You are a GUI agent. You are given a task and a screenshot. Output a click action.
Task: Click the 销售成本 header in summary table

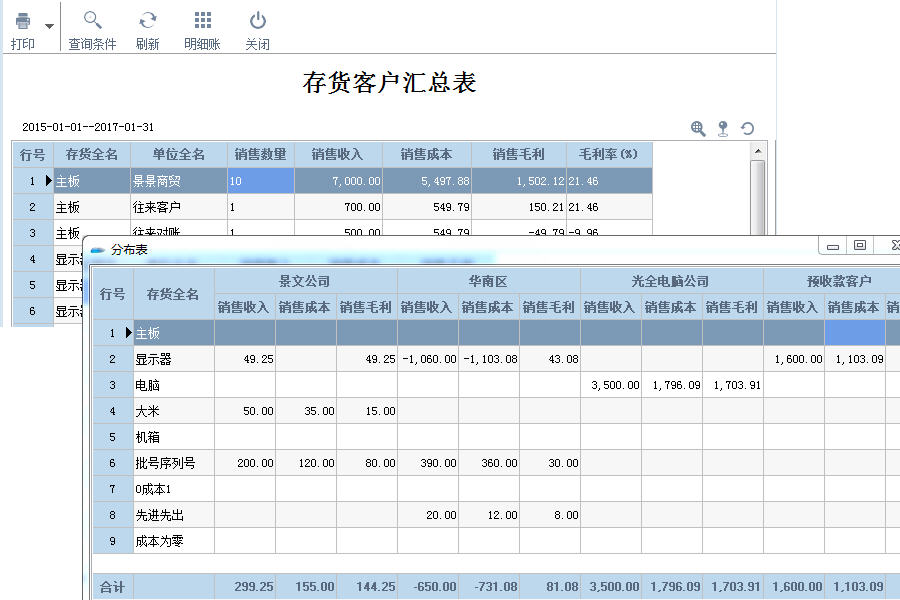pos(426,154)
